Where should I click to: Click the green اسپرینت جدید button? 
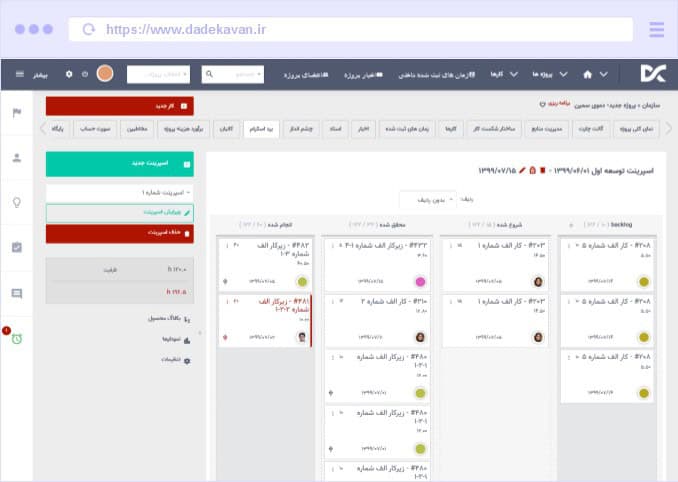click(120, 164)
